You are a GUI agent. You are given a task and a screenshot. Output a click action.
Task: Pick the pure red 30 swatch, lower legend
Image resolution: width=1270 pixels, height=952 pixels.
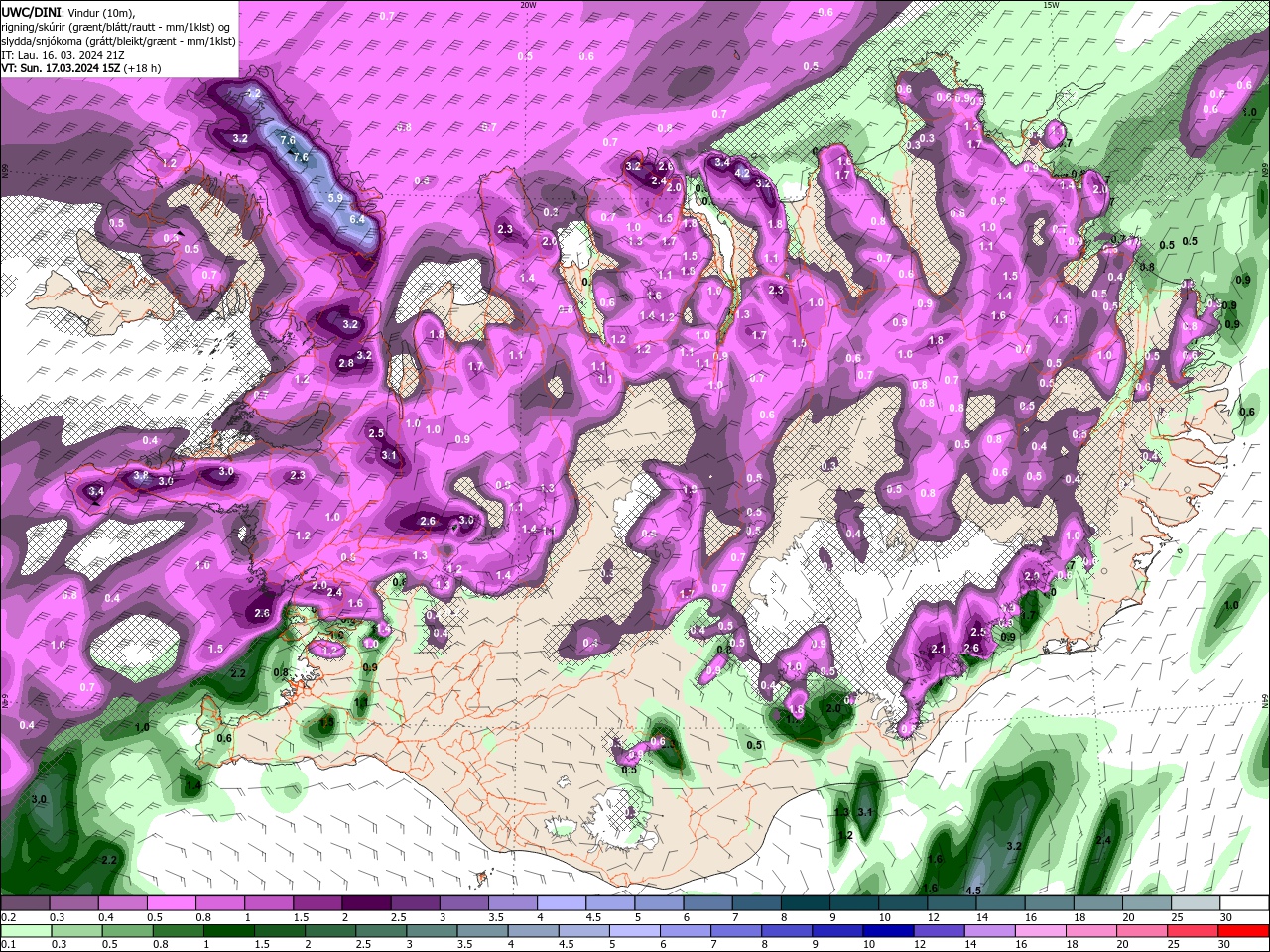point(1242,931)
